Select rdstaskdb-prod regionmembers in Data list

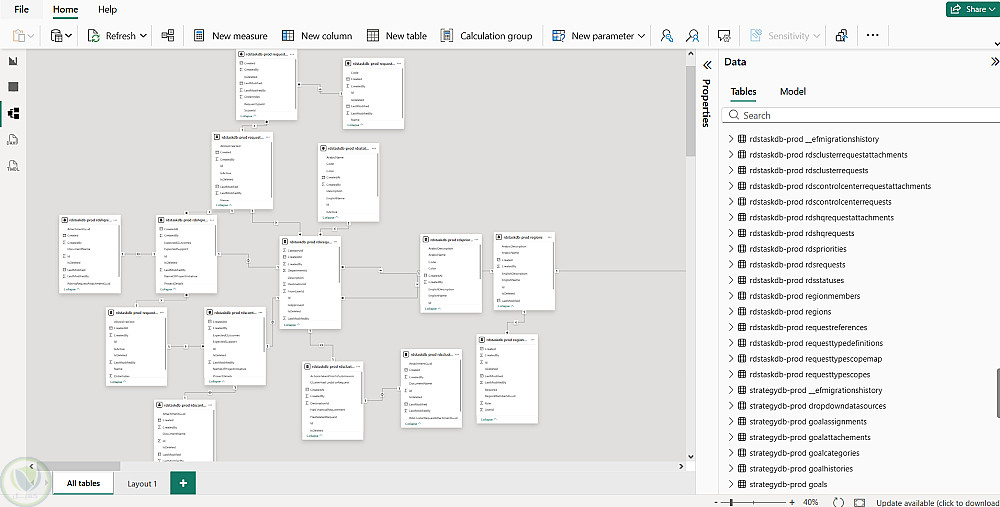(805, 296)
